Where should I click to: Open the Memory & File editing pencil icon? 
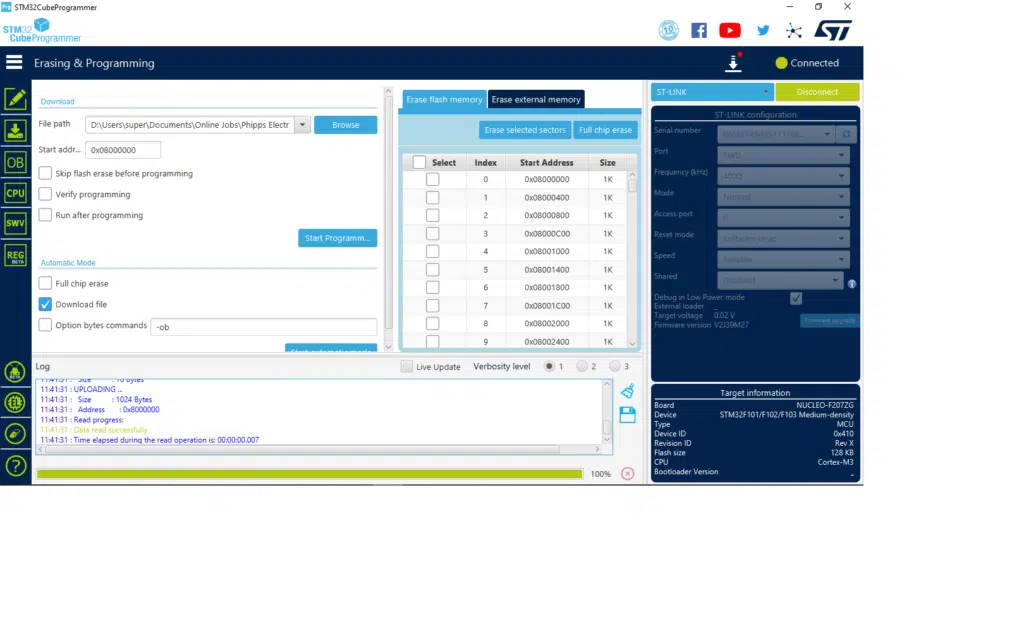point(15,99)
